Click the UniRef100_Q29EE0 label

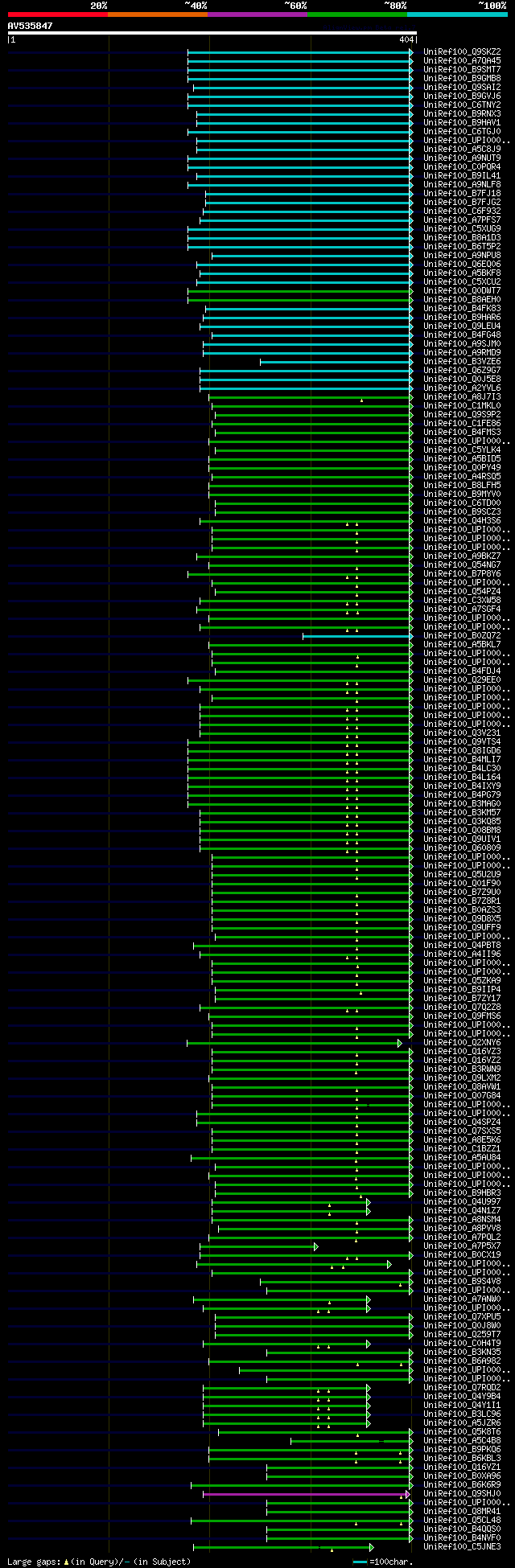click(x=462, y=680)
